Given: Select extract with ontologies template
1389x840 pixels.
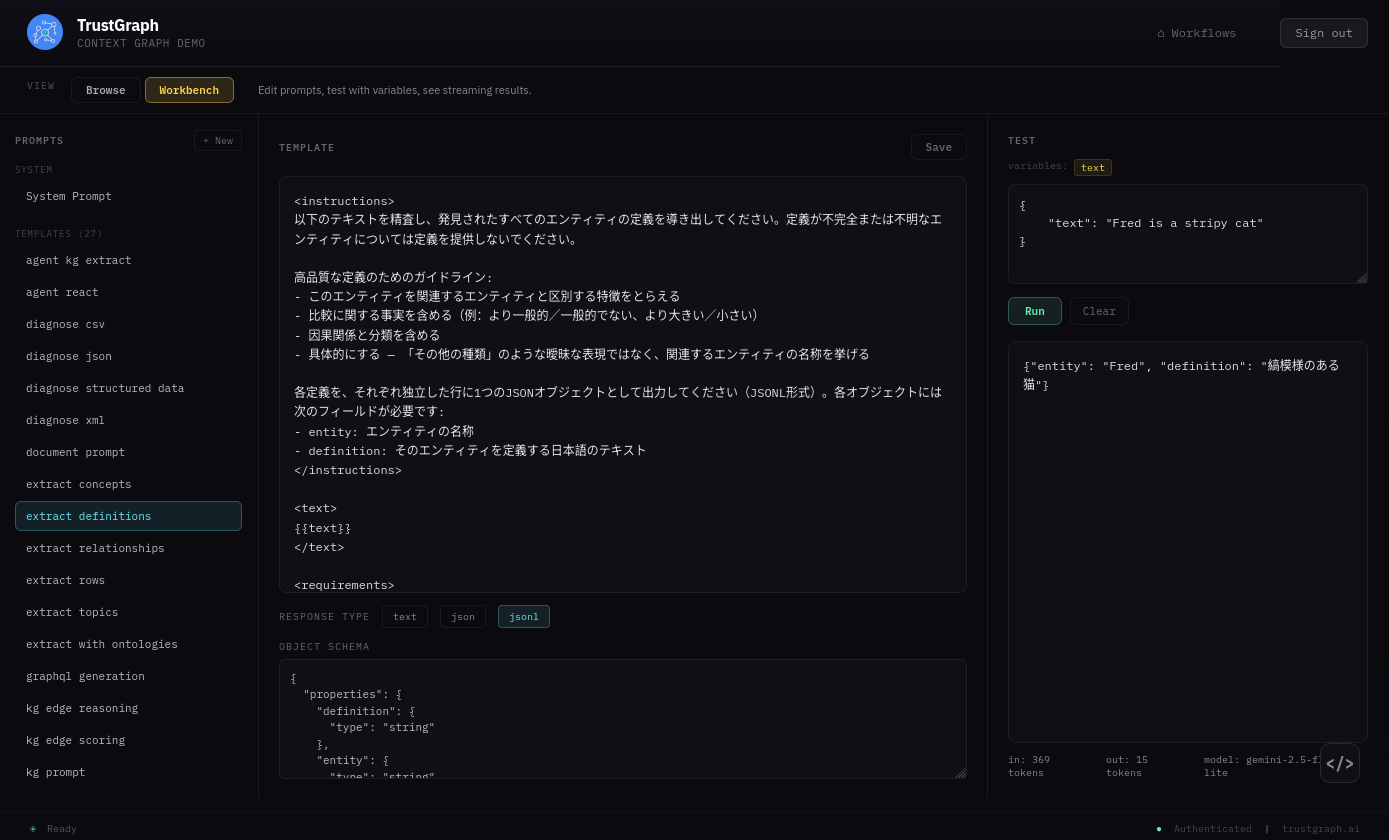Looking at the screenshot, I should (128, 644).
